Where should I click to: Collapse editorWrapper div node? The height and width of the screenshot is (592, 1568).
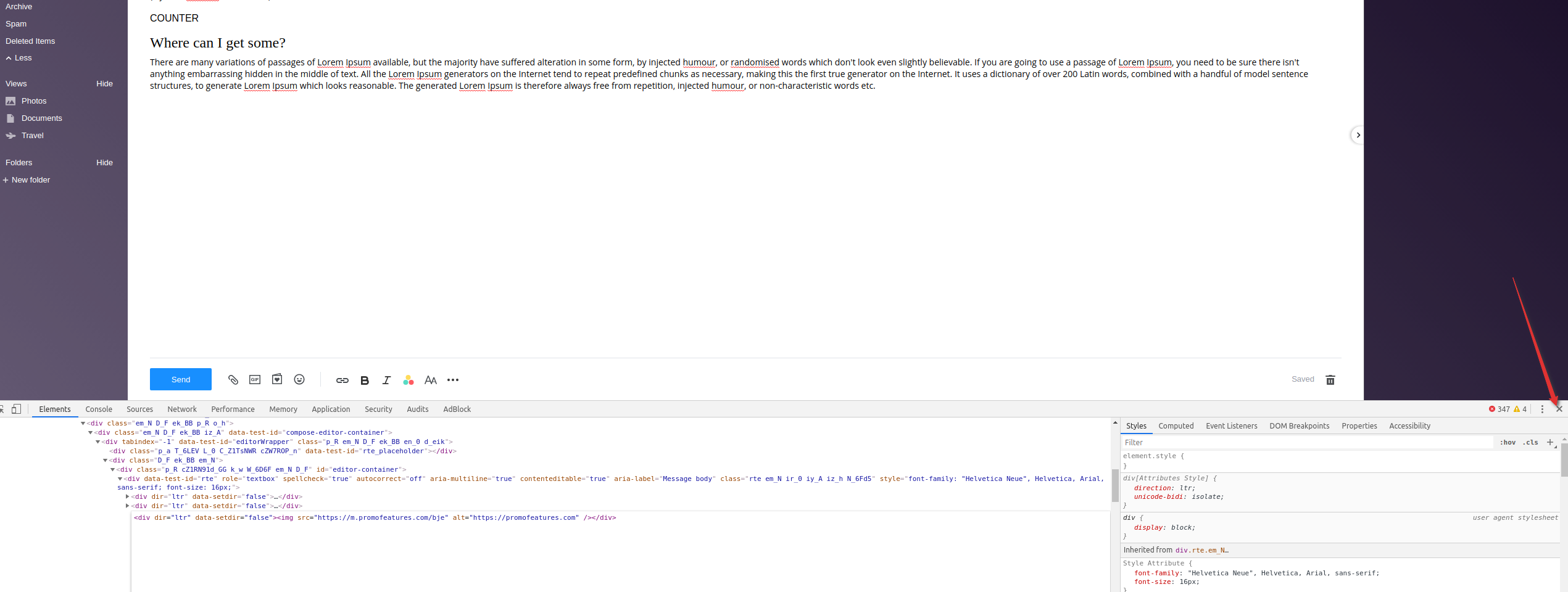[x=97, y=442]
